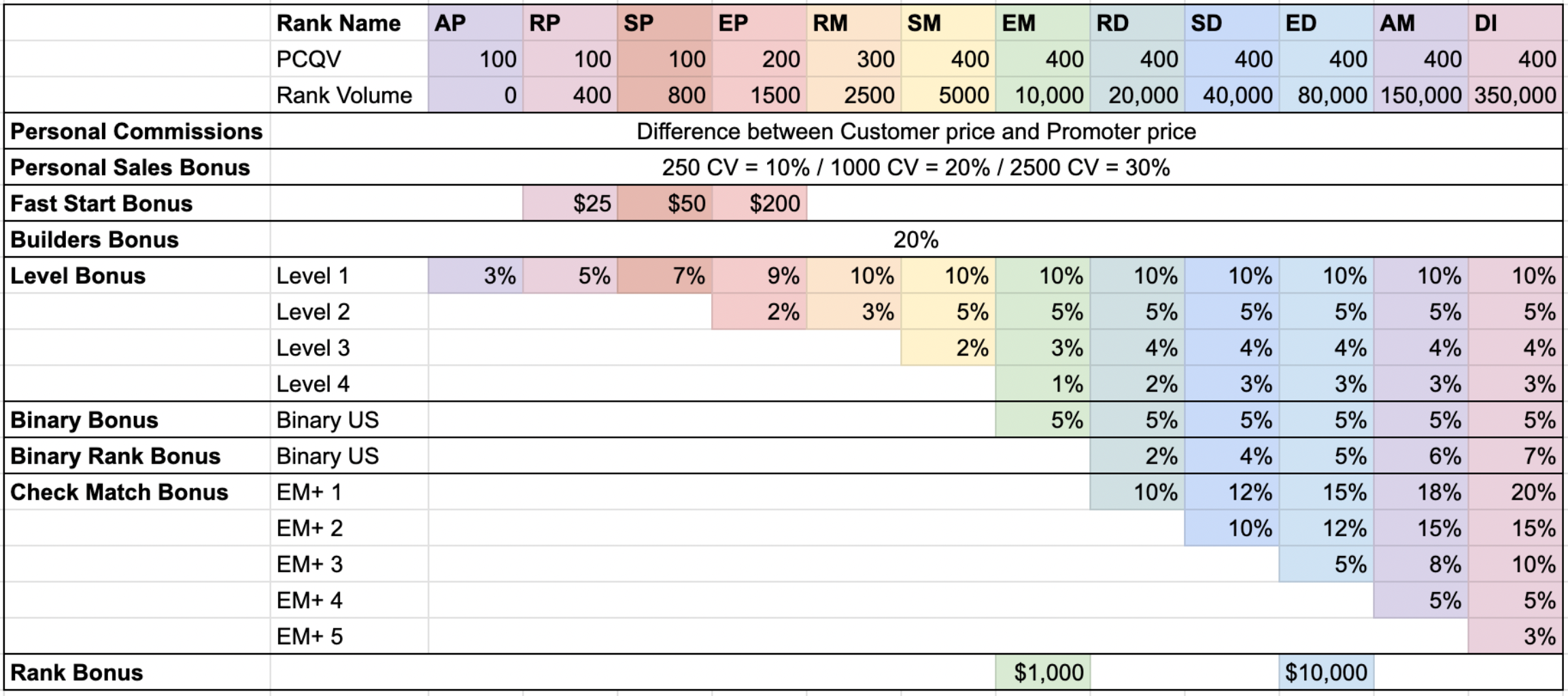Viewport: 1568px width, 696px height.
Task: Click the 350,000 Rank Volume cell
Action: click(1516, 95)
